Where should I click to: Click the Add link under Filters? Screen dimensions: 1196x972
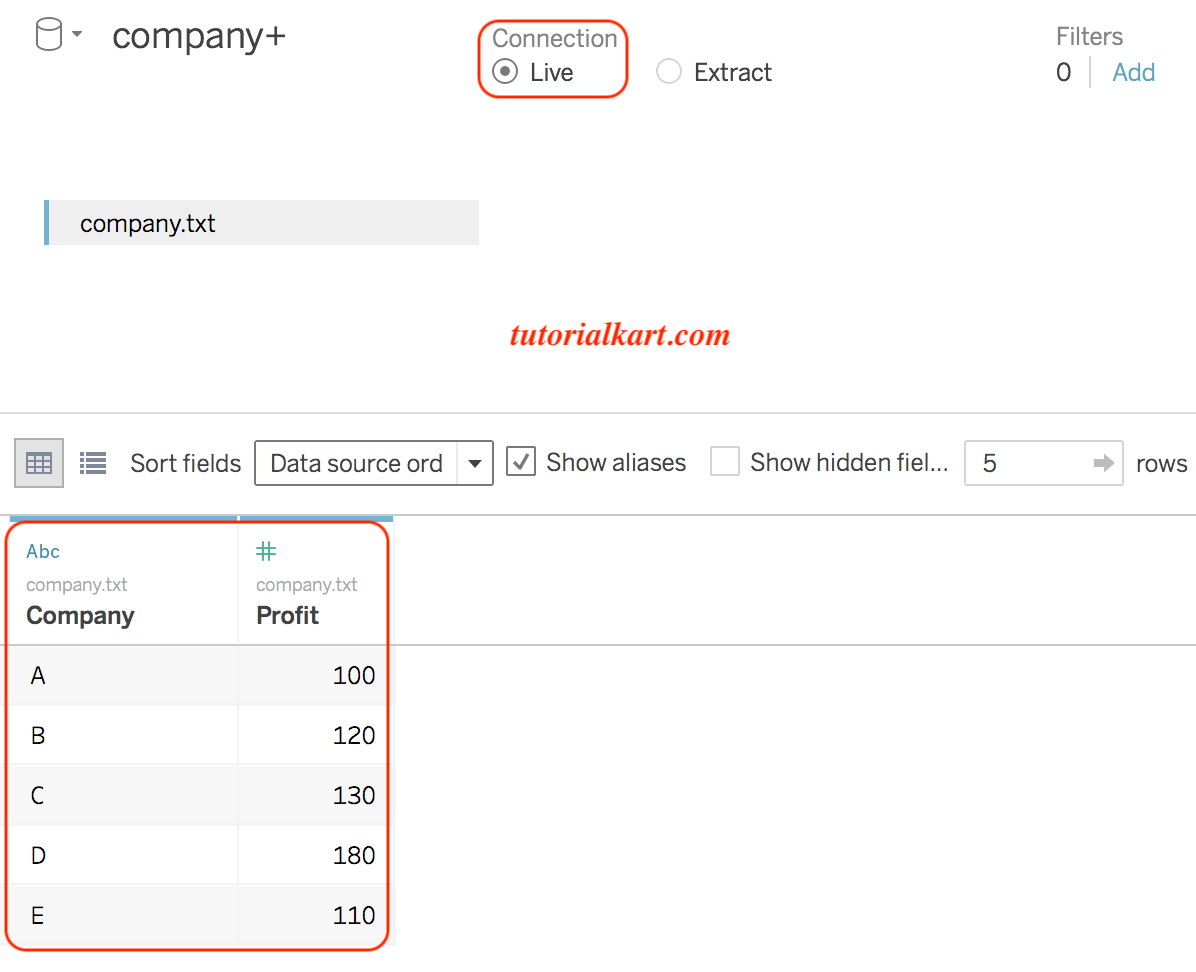pos(1133,72)
